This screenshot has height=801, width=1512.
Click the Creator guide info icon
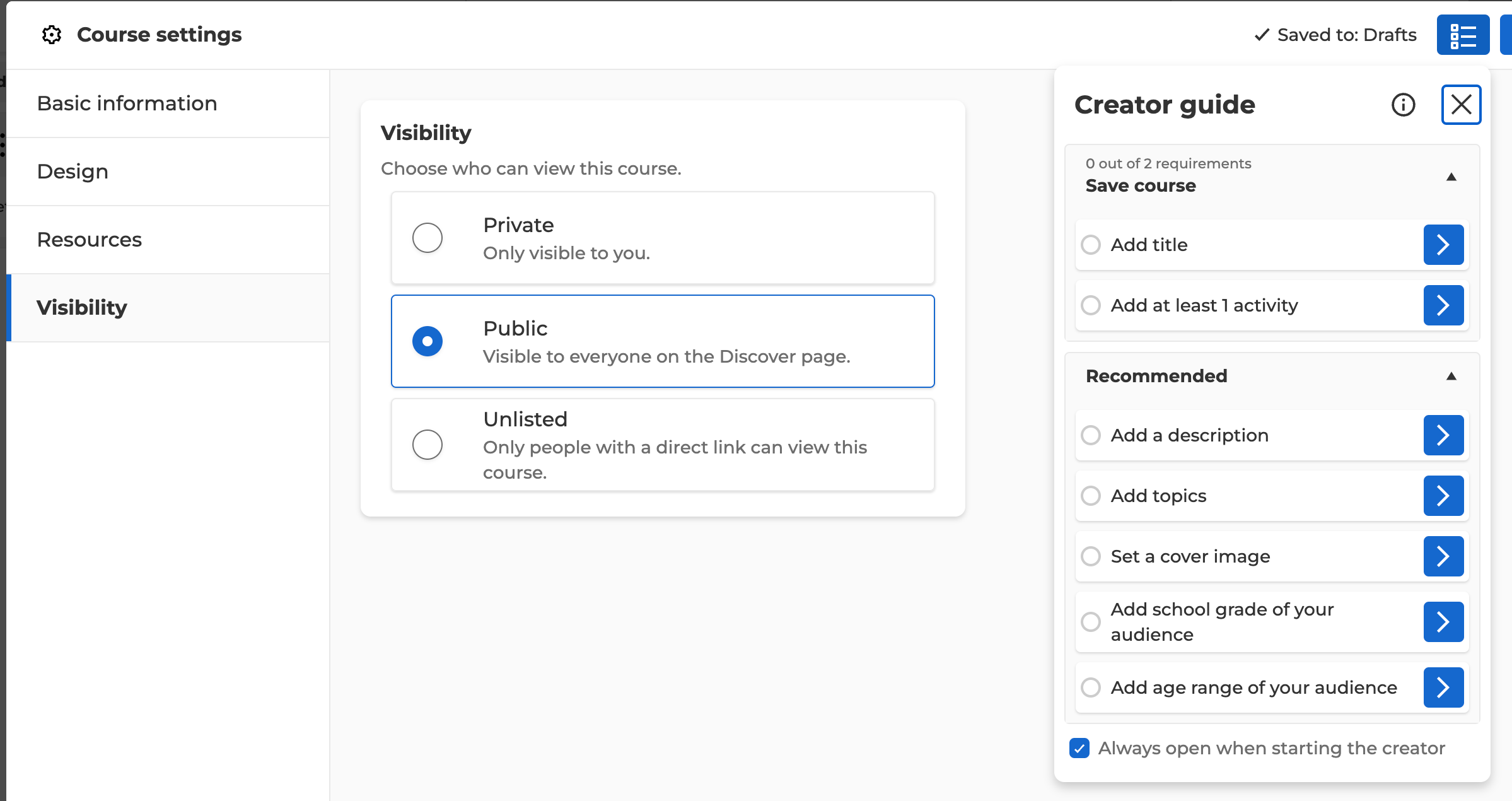tap(1403, 105)
